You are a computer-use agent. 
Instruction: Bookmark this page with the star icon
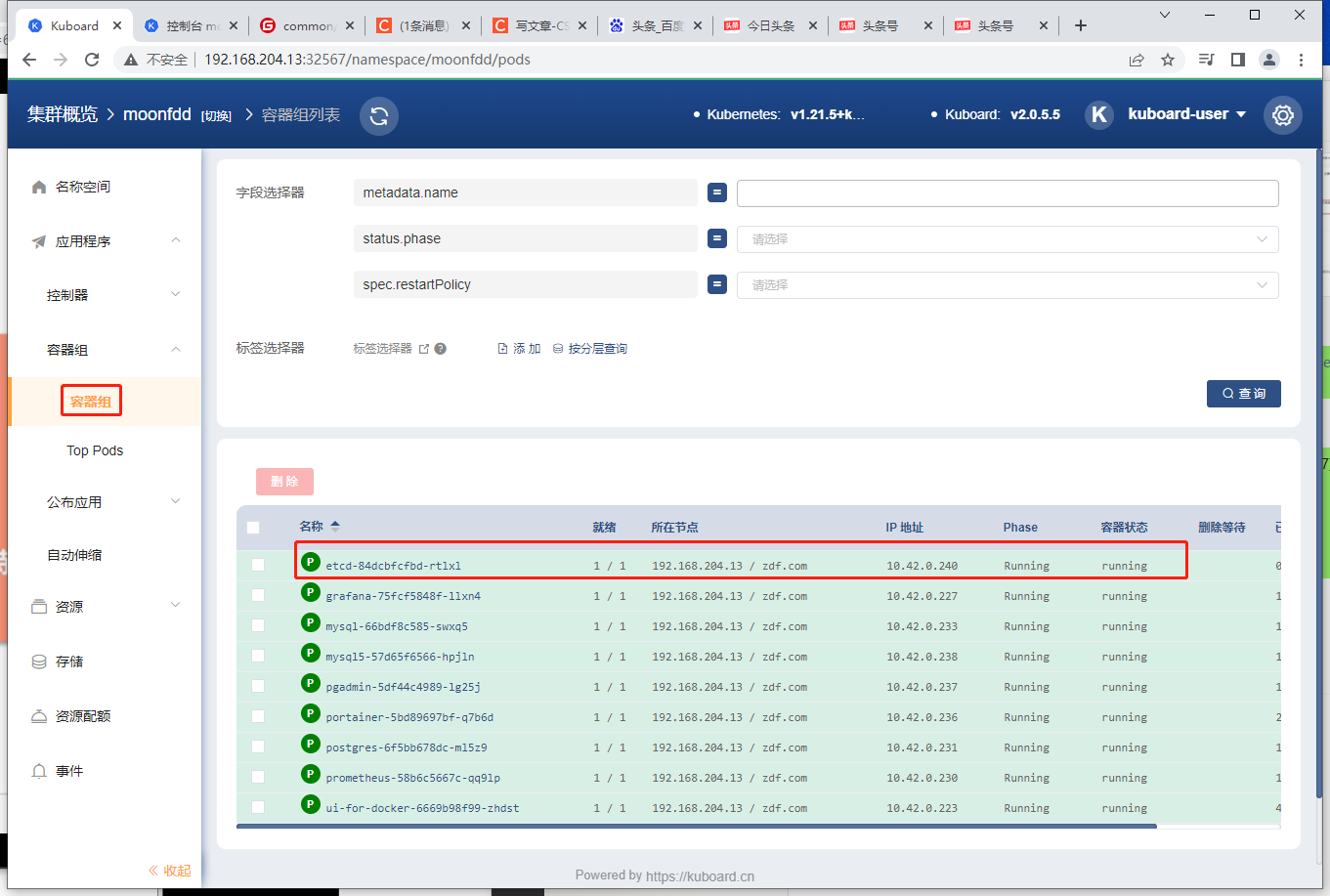(1168, 60)
